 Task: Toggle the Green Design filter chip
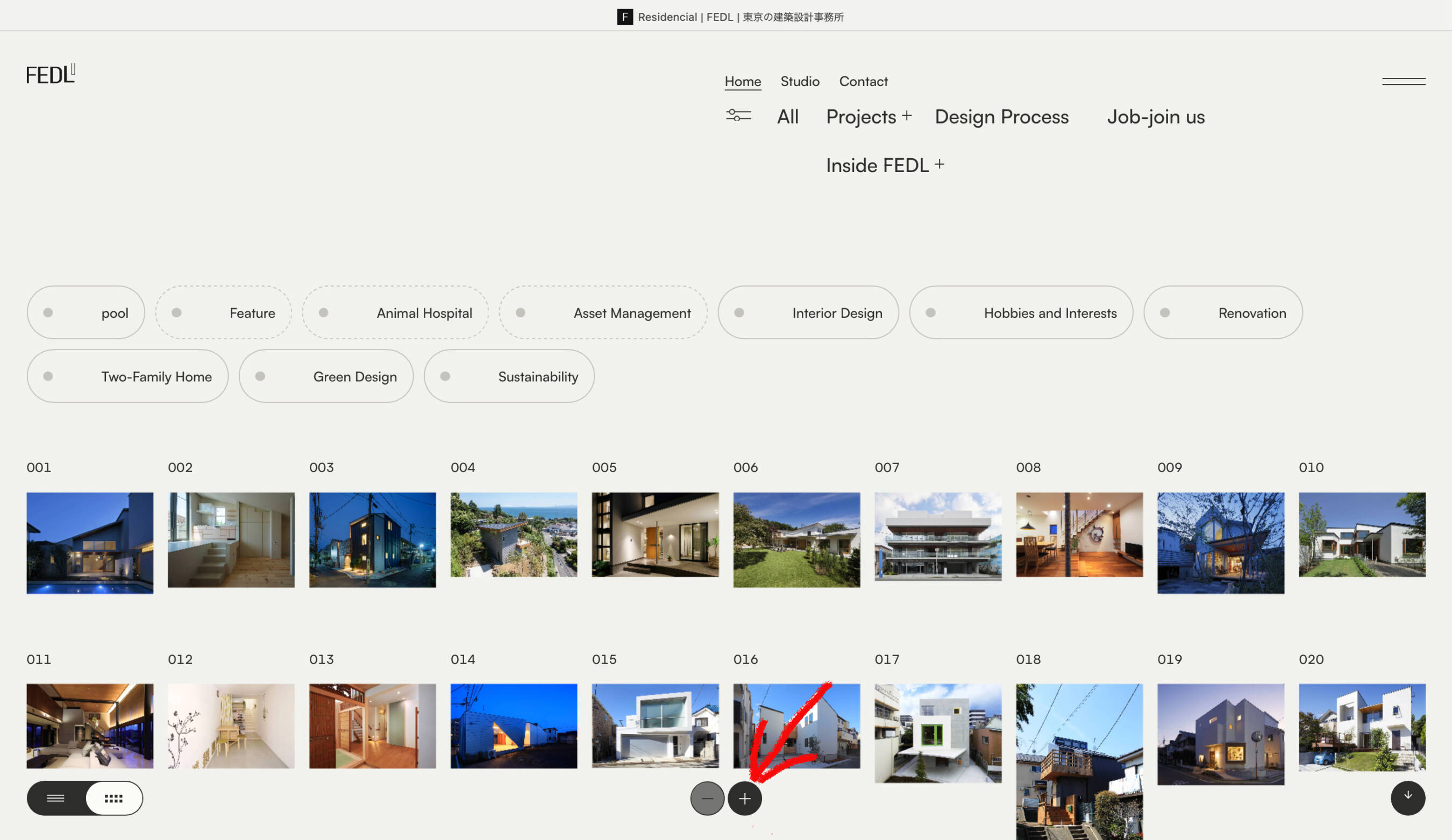326,376
